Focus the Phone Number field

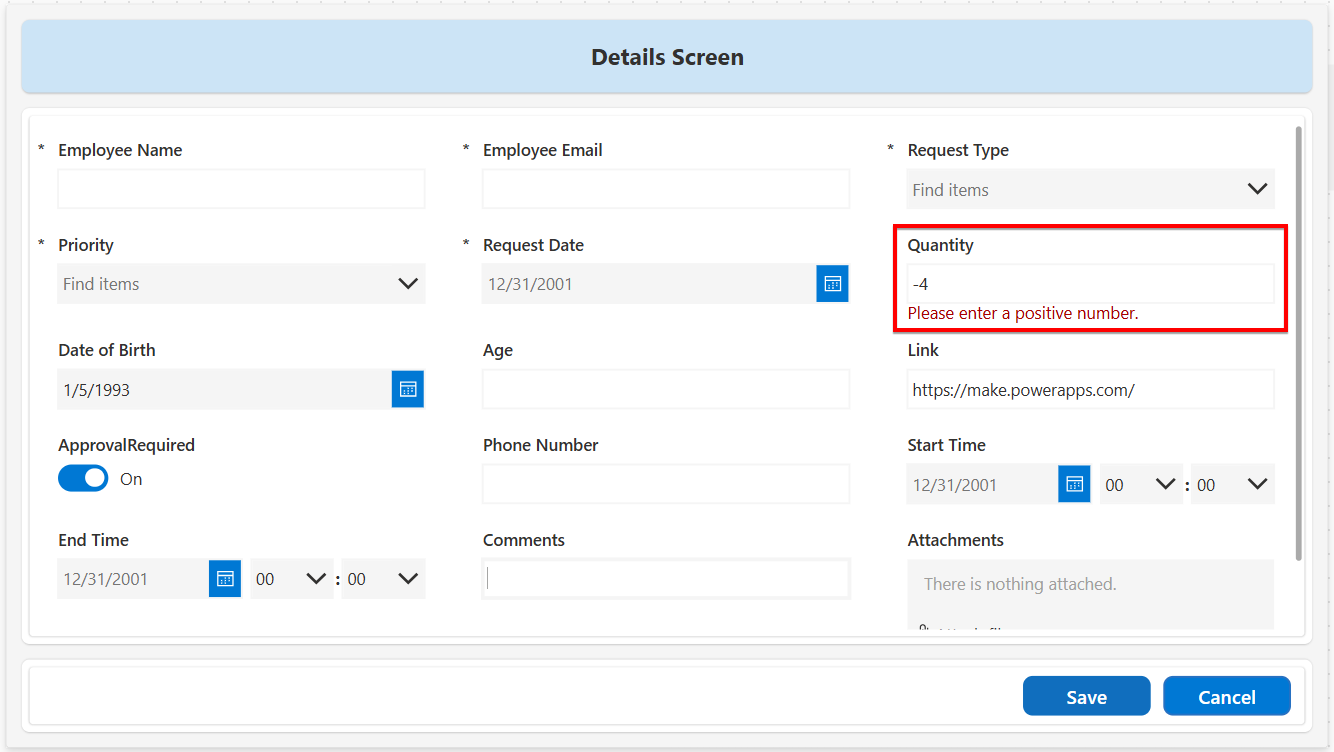click(666, 484)
